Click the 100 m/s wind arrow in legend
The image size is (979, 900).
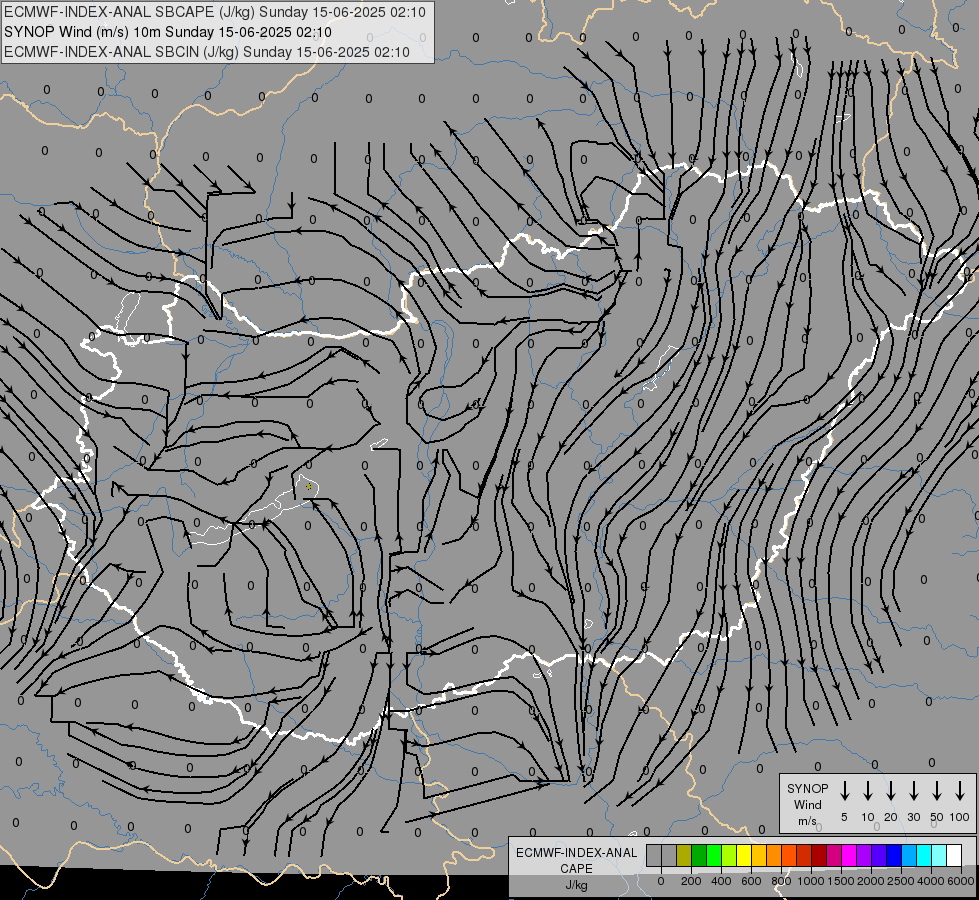960,790
